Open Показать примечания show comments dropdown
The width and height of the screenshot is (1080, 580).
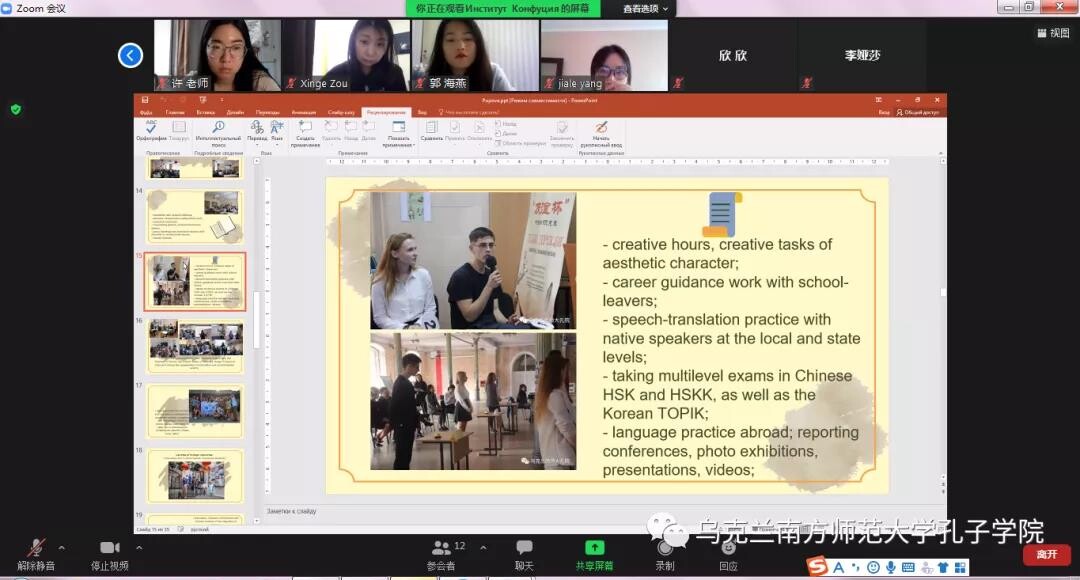(398, 134)
